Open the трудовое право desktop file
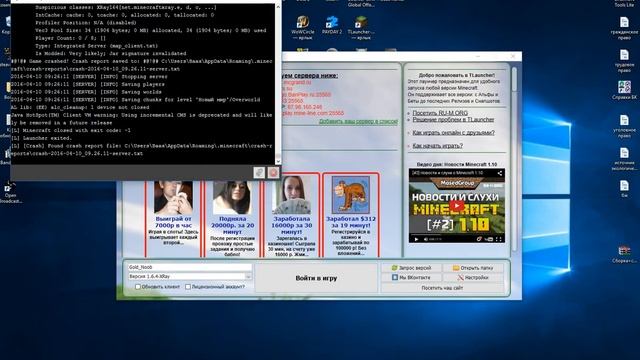This screenshot has height=360, width=640. coord(624,60)
